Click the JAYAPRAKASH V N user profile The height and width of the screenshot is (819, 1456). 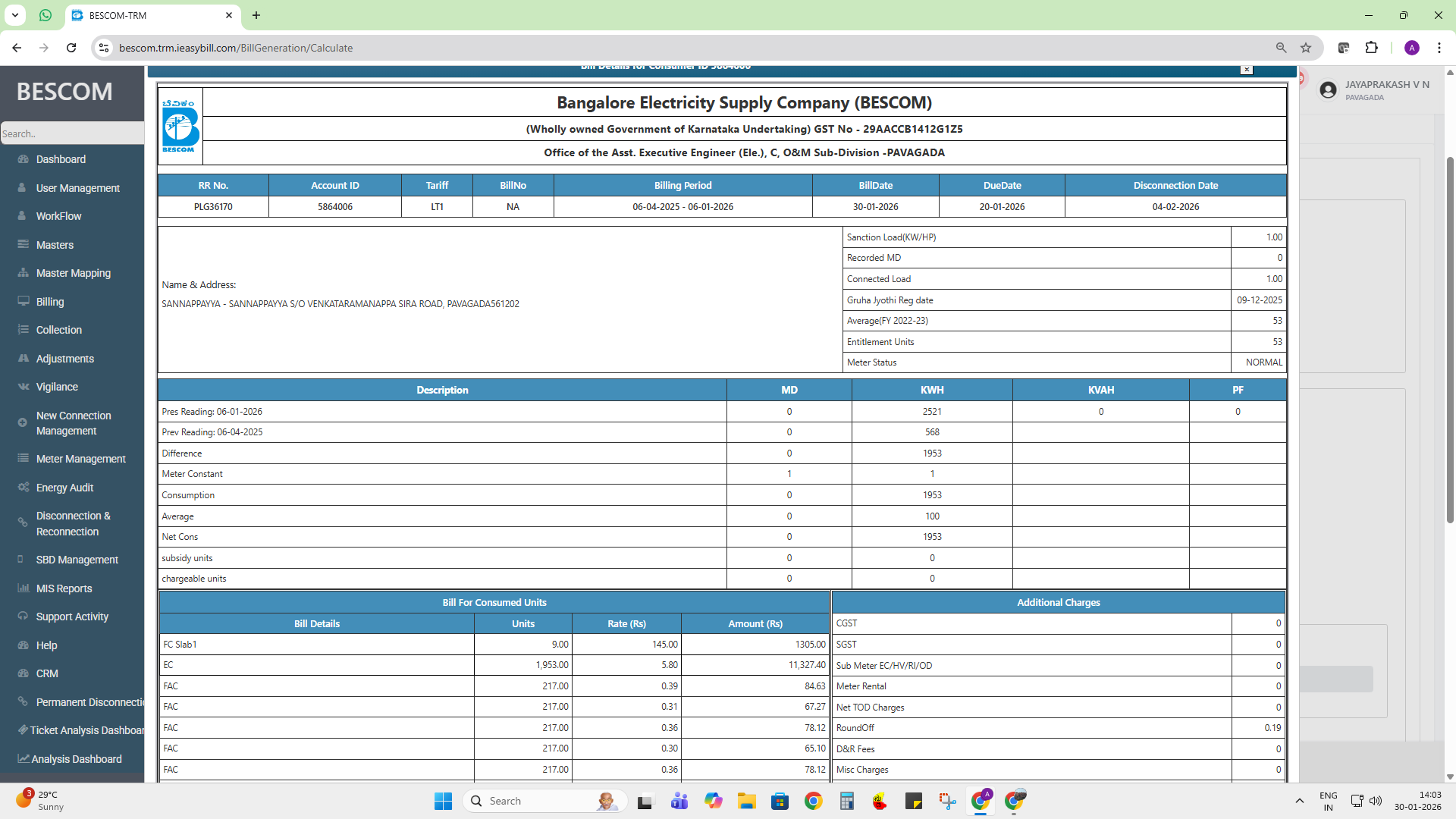1375,90
